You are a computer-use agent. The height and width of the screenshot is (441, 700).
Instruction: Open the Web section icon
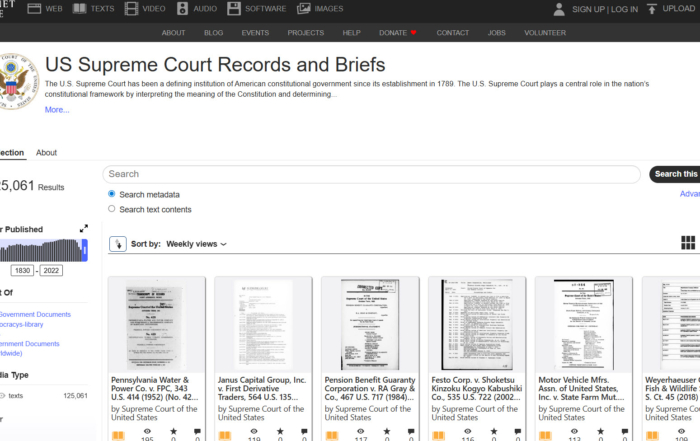(34, 8)
